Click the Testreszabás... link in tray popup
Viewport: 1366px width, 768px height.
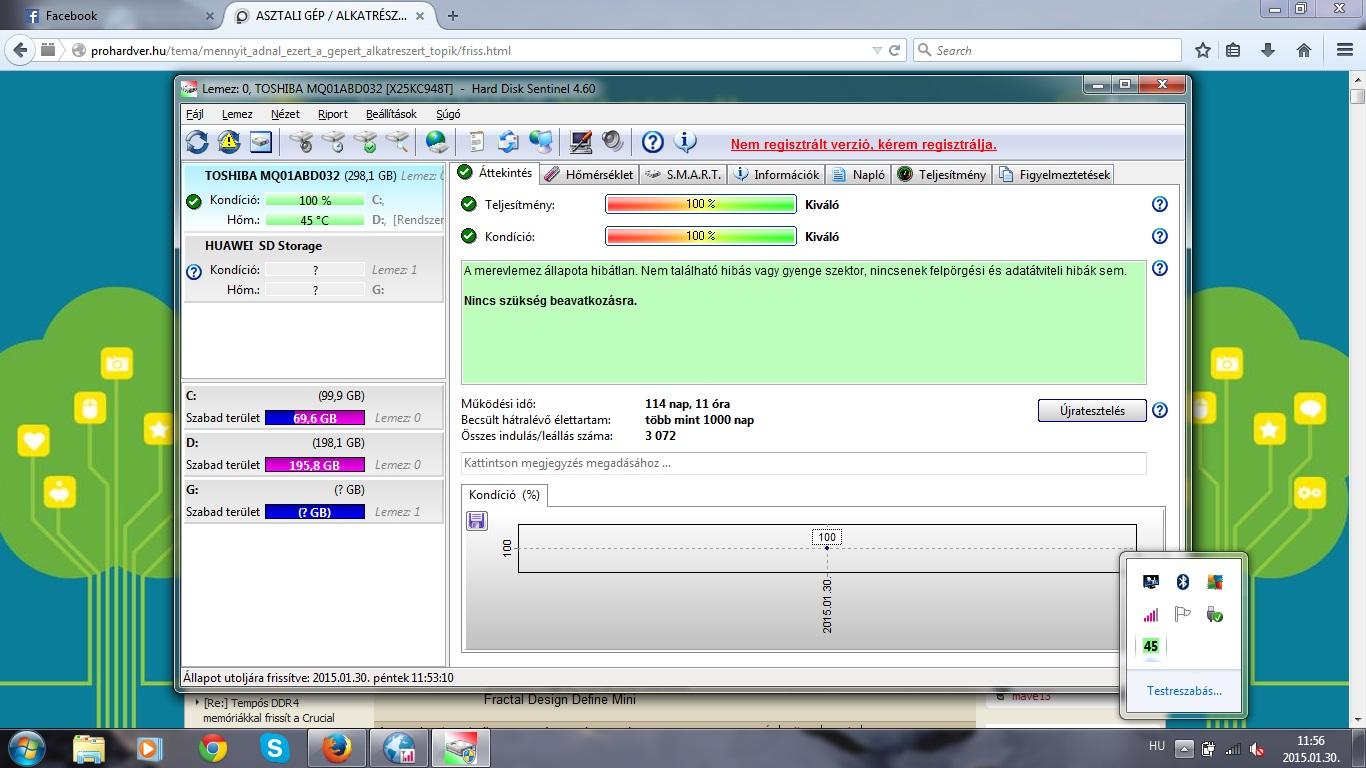[x=1184, y=690]
